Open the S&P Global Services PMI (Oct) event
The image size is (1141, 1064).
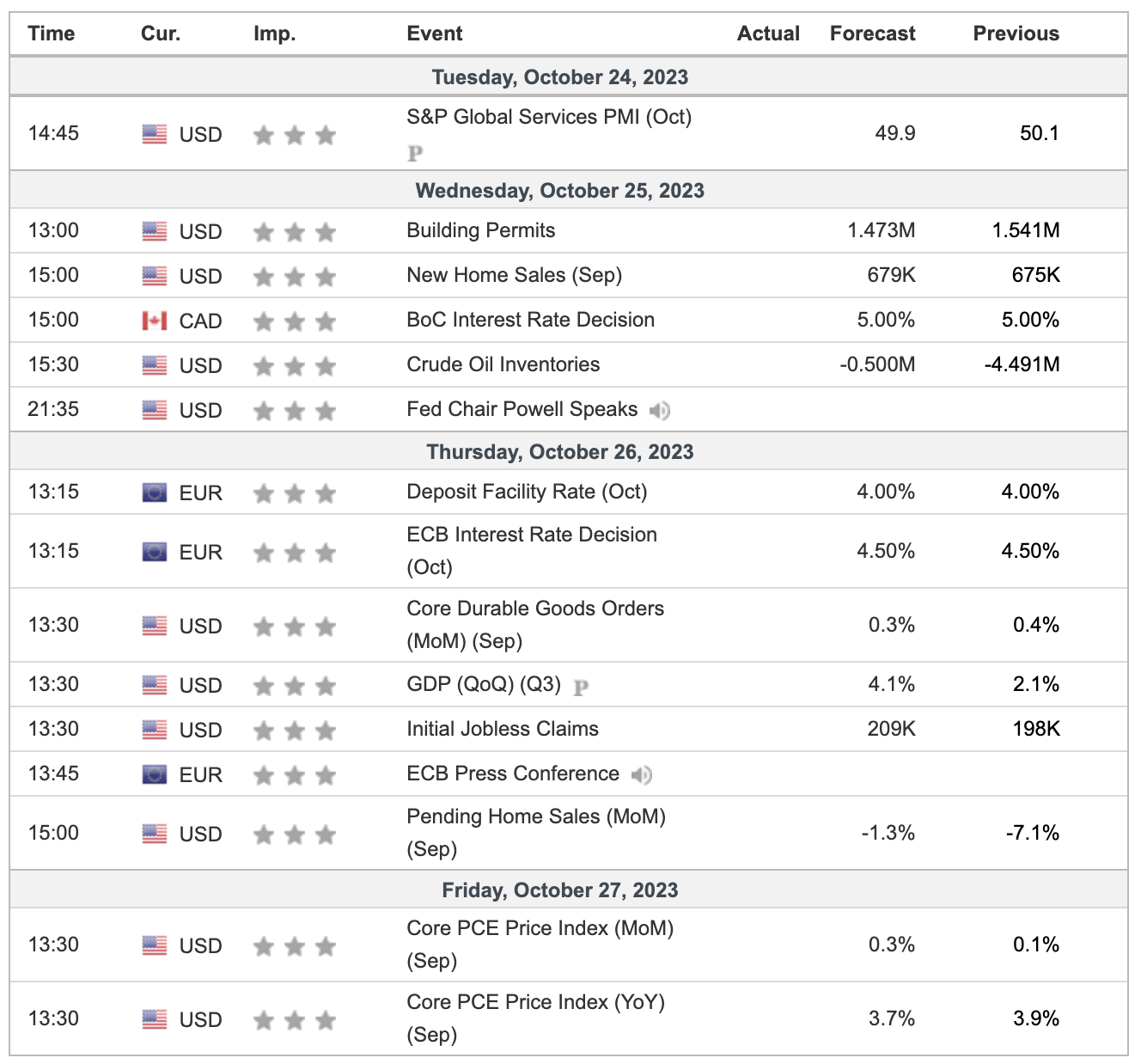click(549, 117)
